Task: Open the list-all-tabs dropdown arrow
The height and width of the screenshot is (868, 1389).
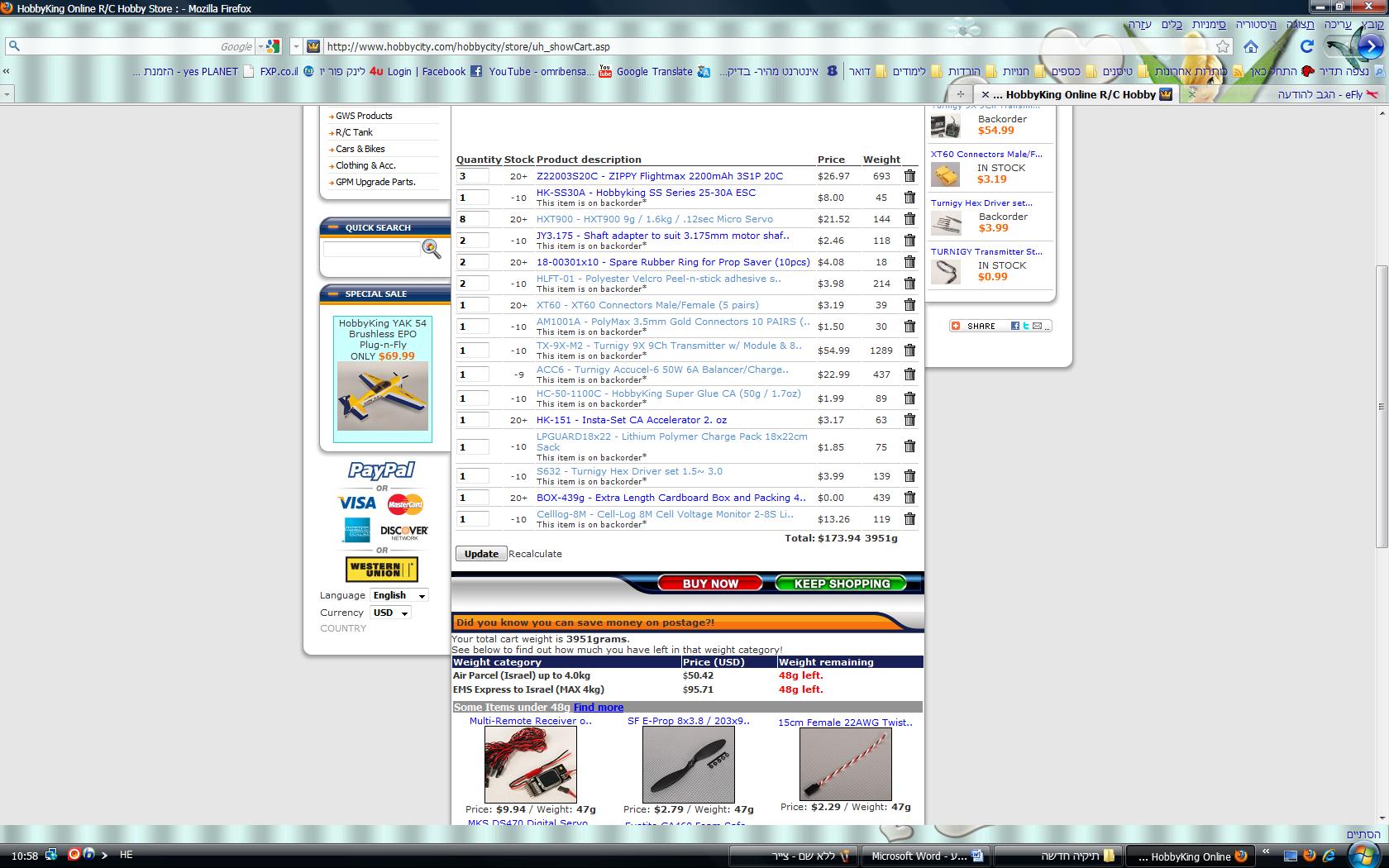Action: click(x=7, y=94)
